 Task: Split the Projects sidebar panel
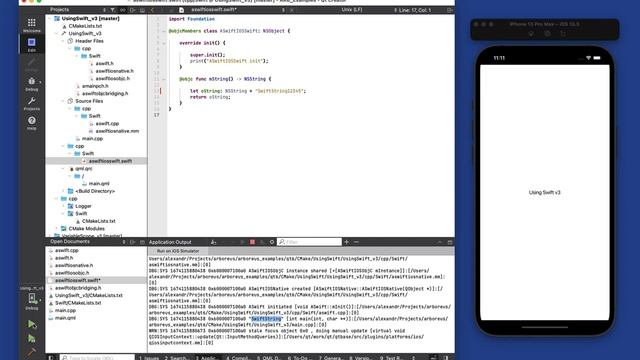pyautogui.click(x=133, y=10)
